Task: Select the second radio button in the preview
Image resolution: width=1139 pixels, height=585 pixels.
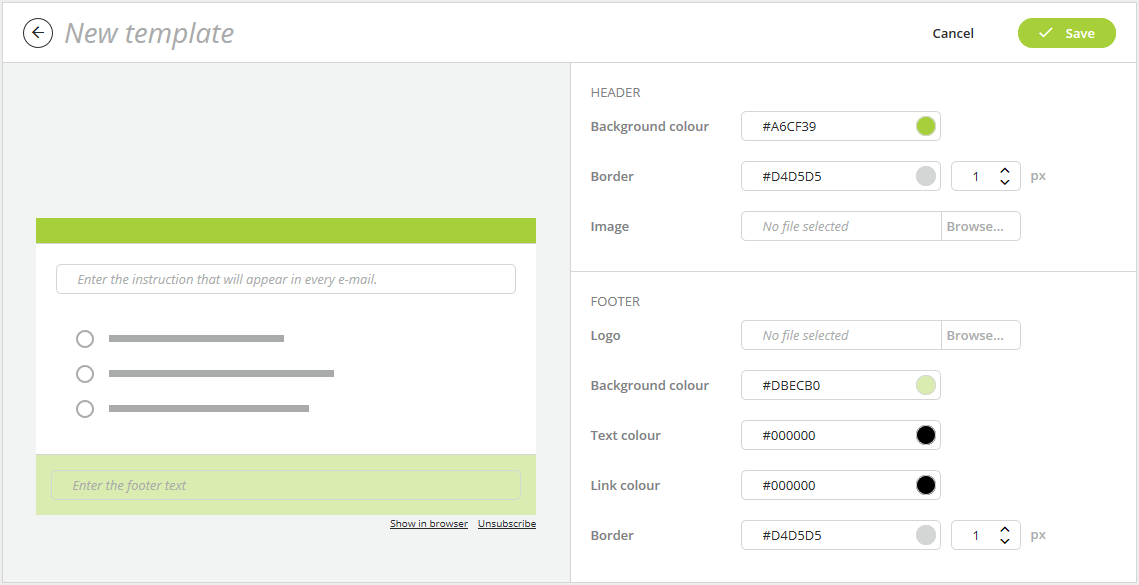Action: [x=85, y=373]
